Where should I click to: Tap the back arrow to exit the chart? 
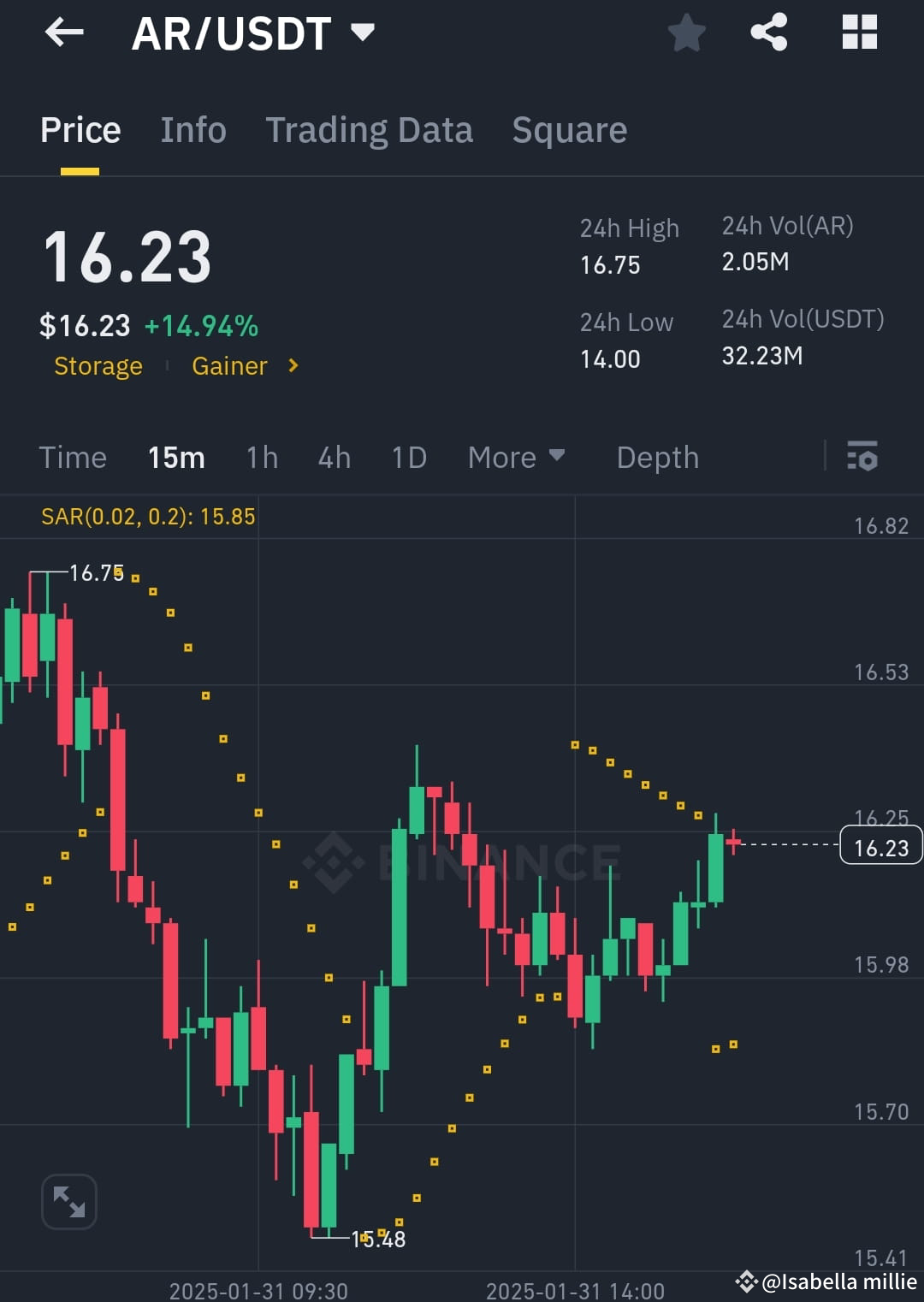point(64,33)
